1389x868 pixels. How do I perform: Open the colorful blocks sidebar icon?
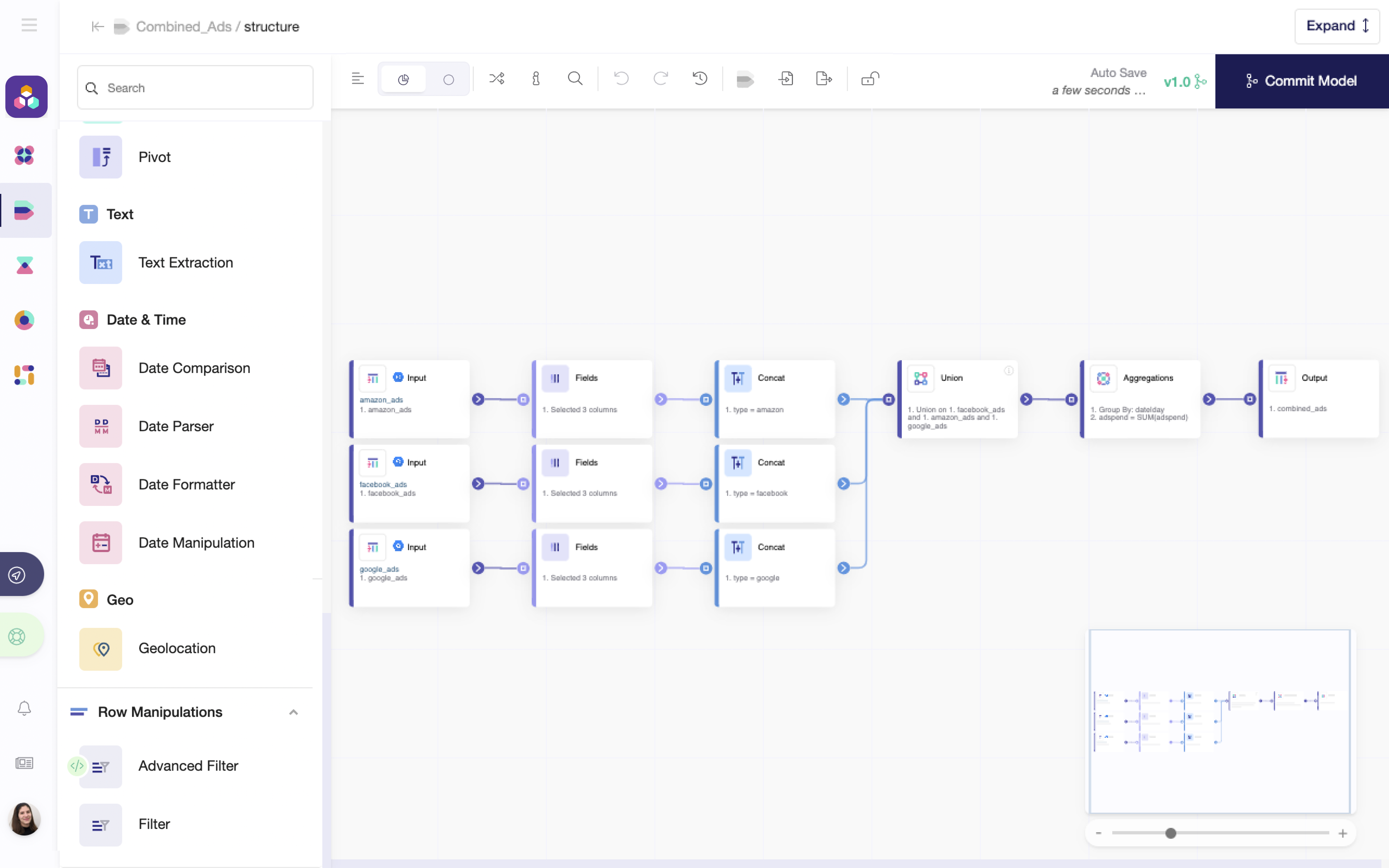coord(24,375)
